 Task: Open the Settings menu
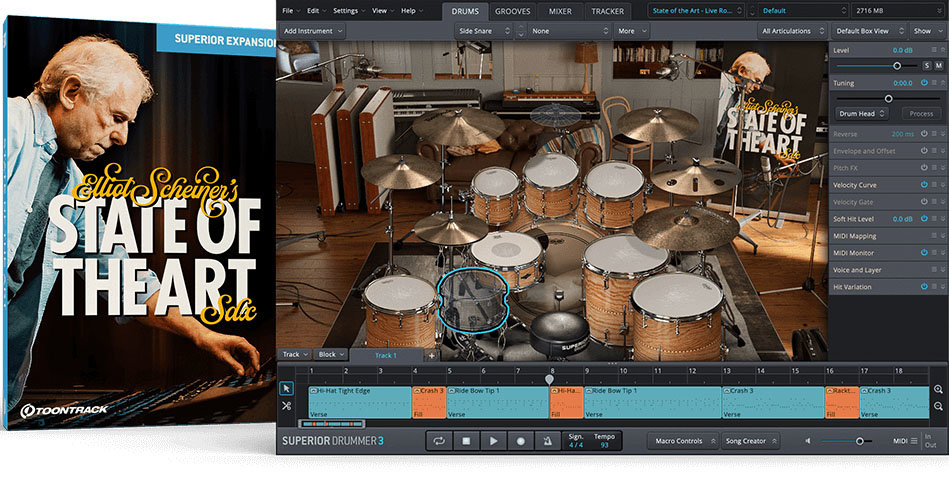pyautogui.click(x=349, y=11)
